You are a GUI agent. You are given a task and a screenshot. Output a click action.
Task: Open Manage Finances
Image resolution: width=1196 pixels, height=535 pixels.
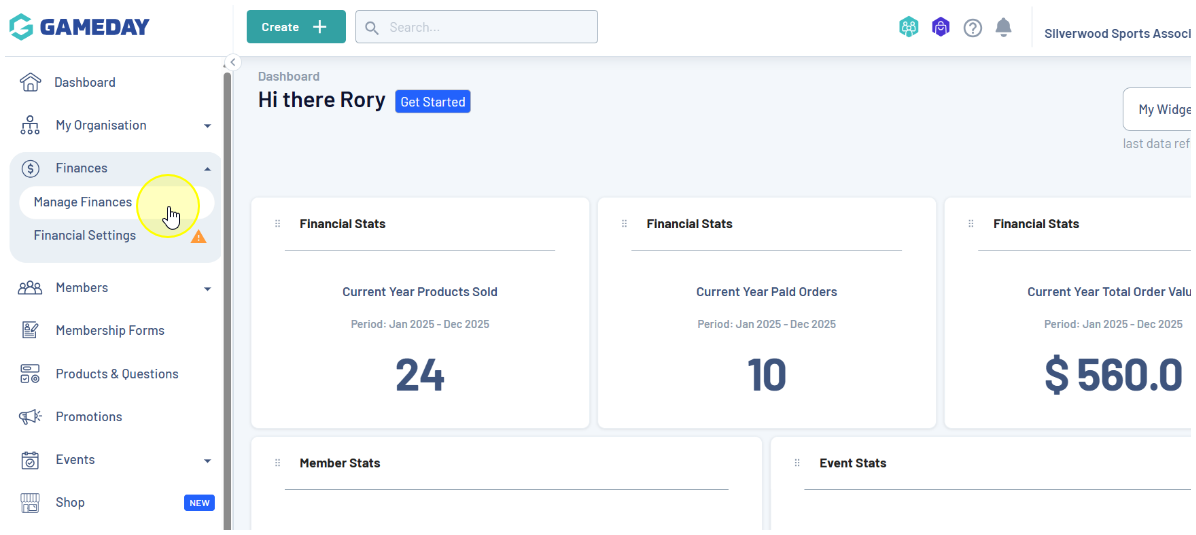click(83, 202)
